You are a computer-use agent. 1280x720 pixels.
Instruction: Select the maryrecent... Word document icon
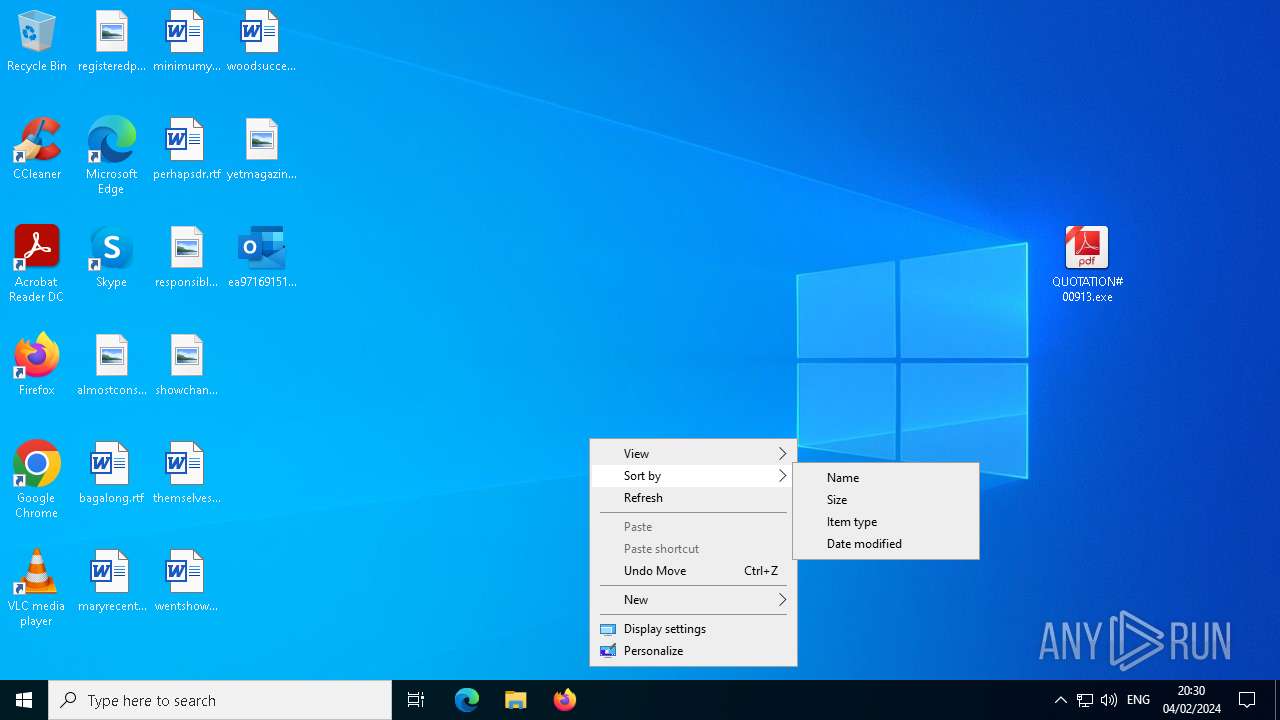click(x=112, y=582)
